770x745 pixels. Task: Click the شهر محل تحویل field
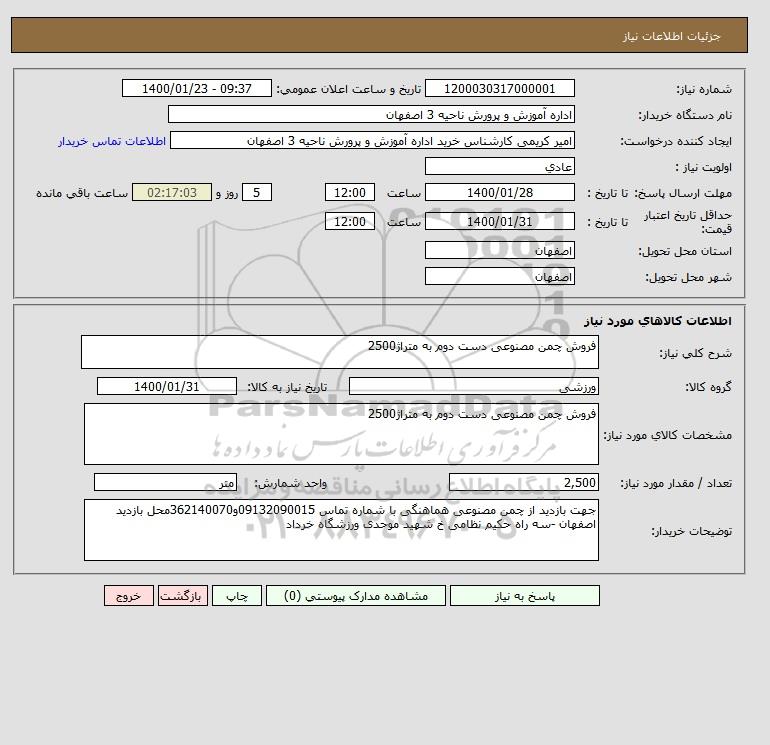point(499,276)
